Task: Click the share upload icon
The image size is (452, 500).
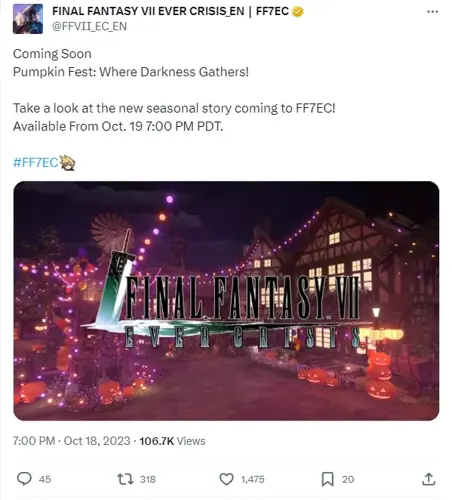Action: [x=429, y=479]
